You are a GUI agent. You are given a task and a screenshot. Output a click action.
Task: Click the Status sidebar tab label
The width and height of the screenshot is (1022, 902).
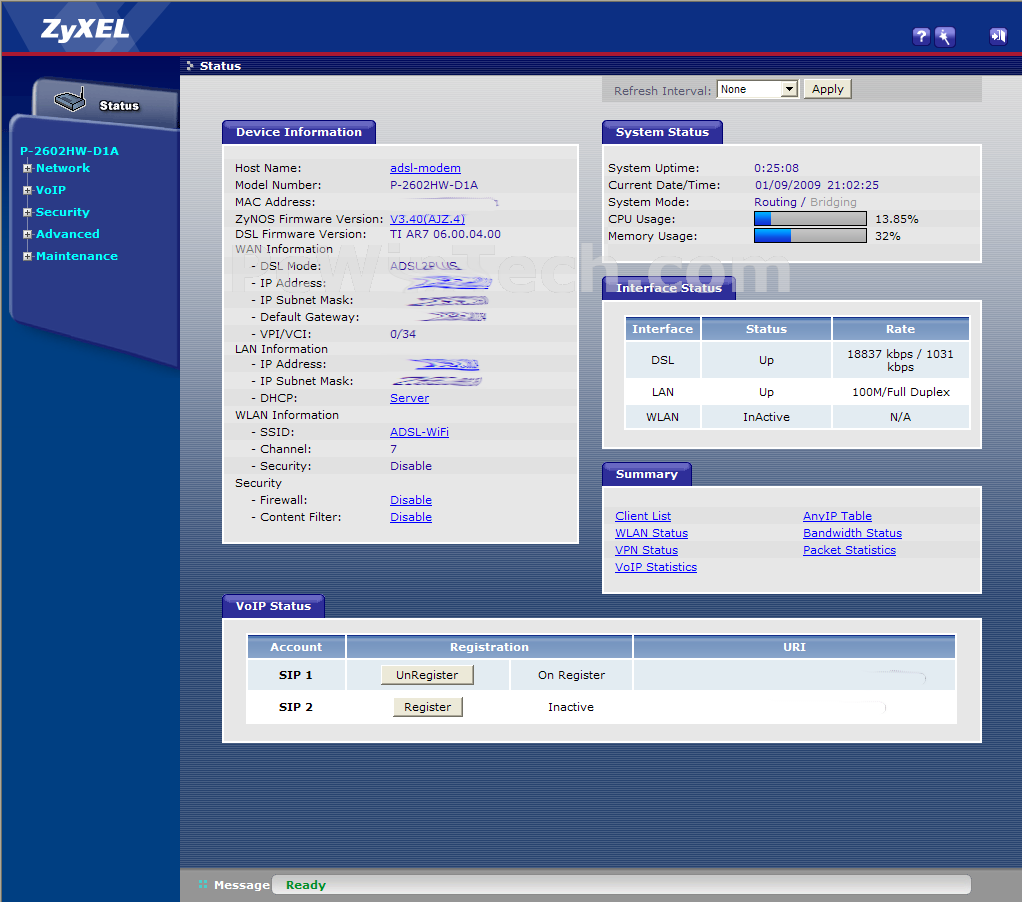[119, 106]
